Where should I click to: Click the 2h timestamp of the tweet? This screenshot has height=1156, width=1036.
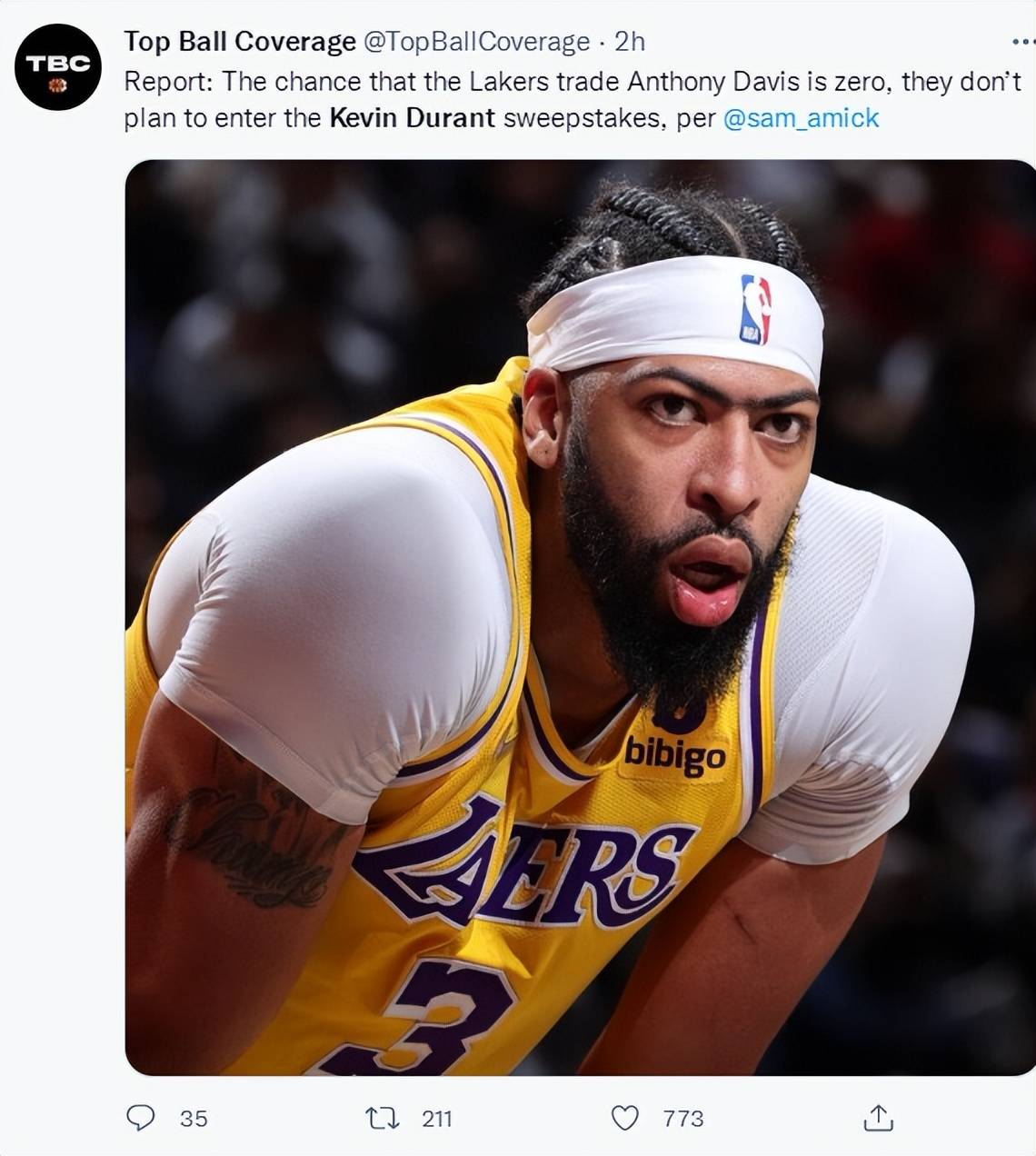pyautogui.click(x=629, y=42)
